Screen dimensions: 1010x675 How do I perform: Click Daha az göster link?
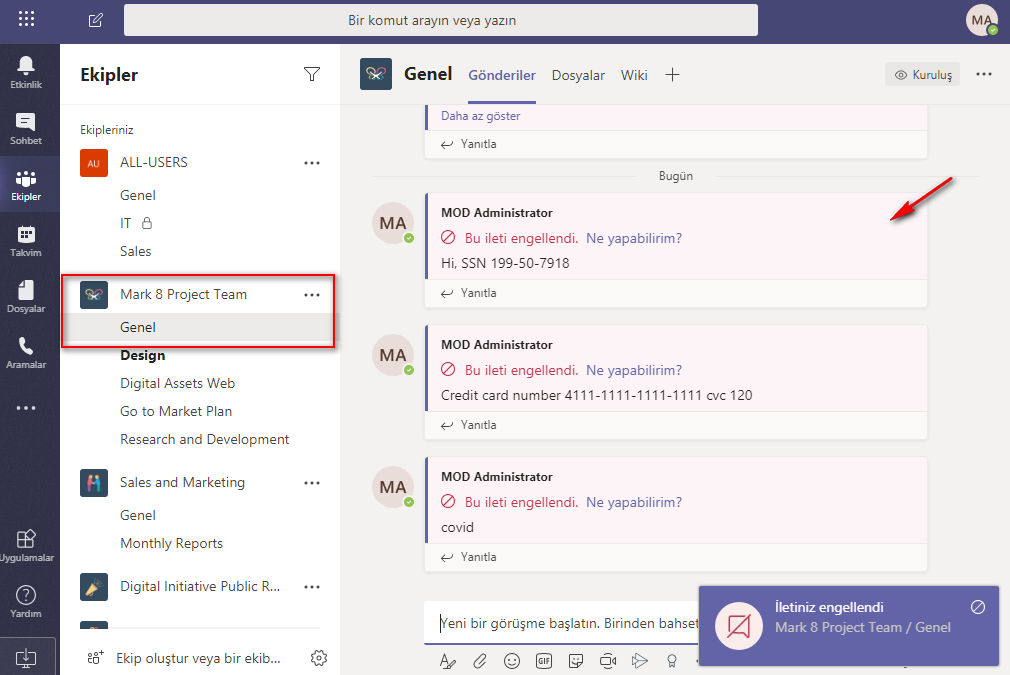480,116
